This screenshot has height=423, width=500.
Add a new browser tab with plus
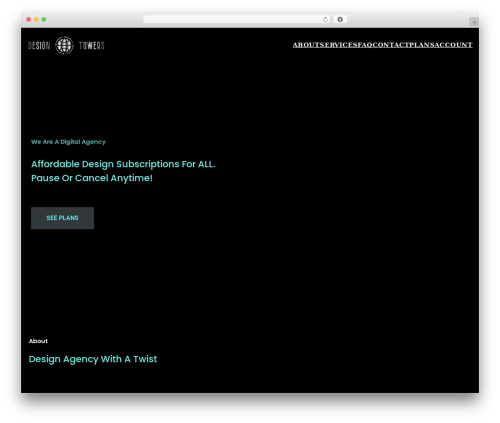point(474,22)
